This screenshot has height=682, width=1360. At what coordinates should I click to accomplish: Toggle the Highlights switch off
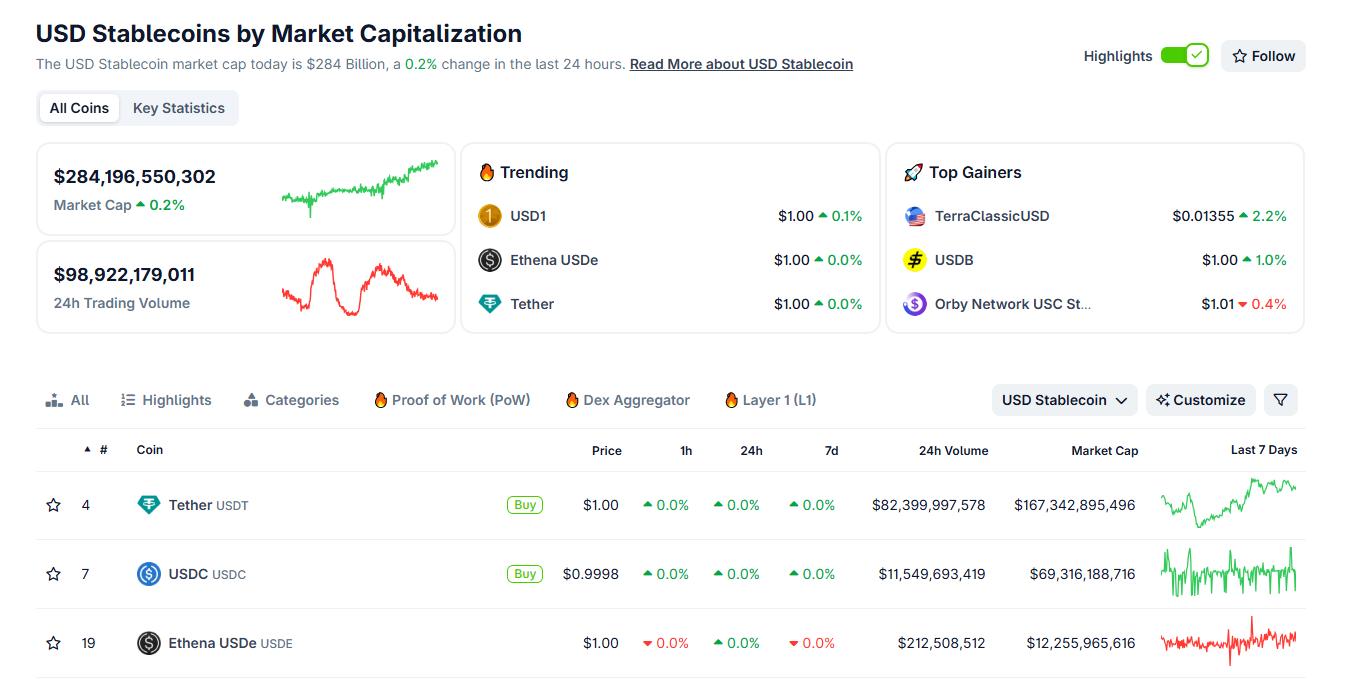click(1185, 56)
